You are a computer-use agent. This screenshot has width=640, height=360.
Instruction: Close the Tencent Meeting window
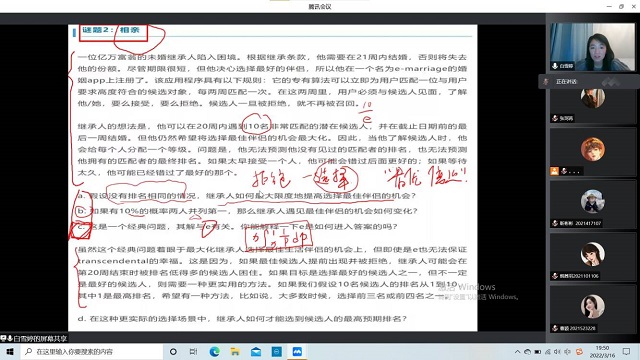[633, 7]
